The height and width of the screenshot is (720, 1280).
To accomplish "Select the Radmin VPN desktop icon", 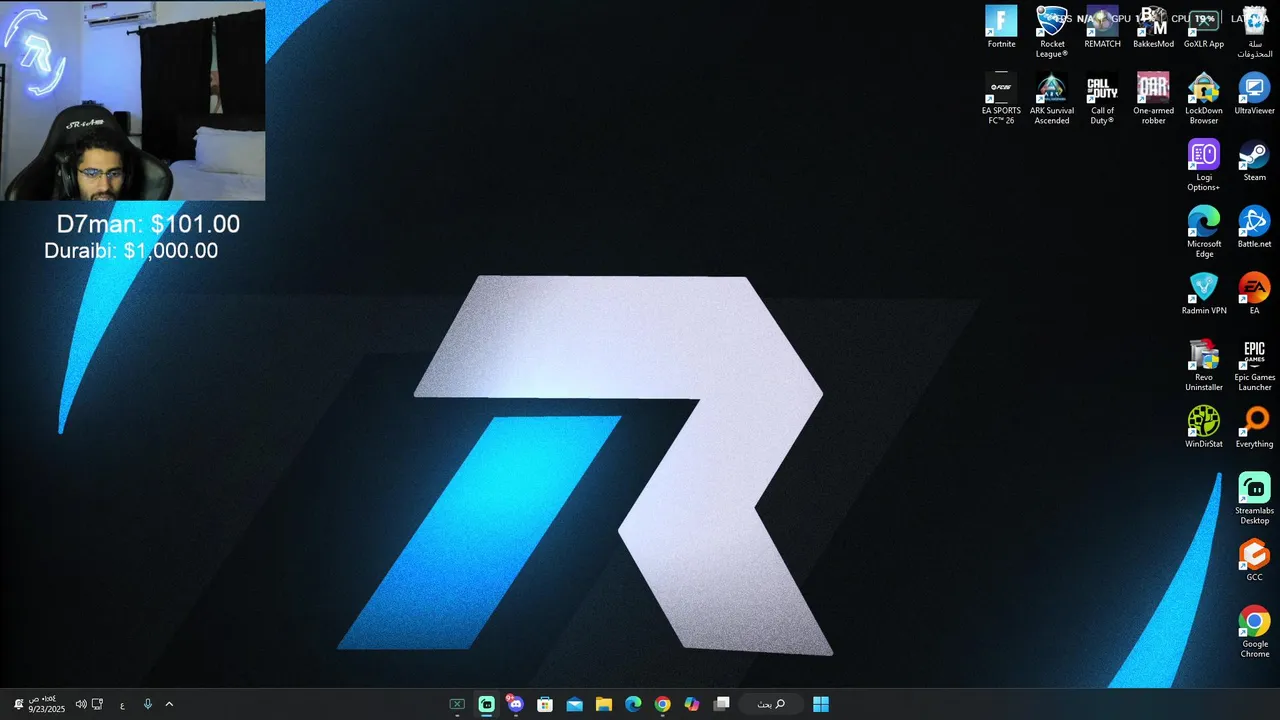I will (1204, 294).
